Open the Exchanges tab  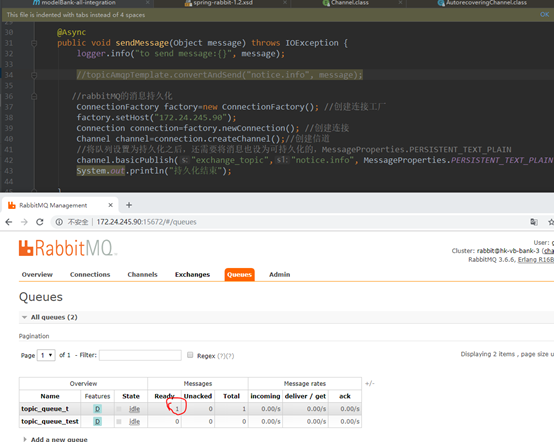[x=192, y=275]
